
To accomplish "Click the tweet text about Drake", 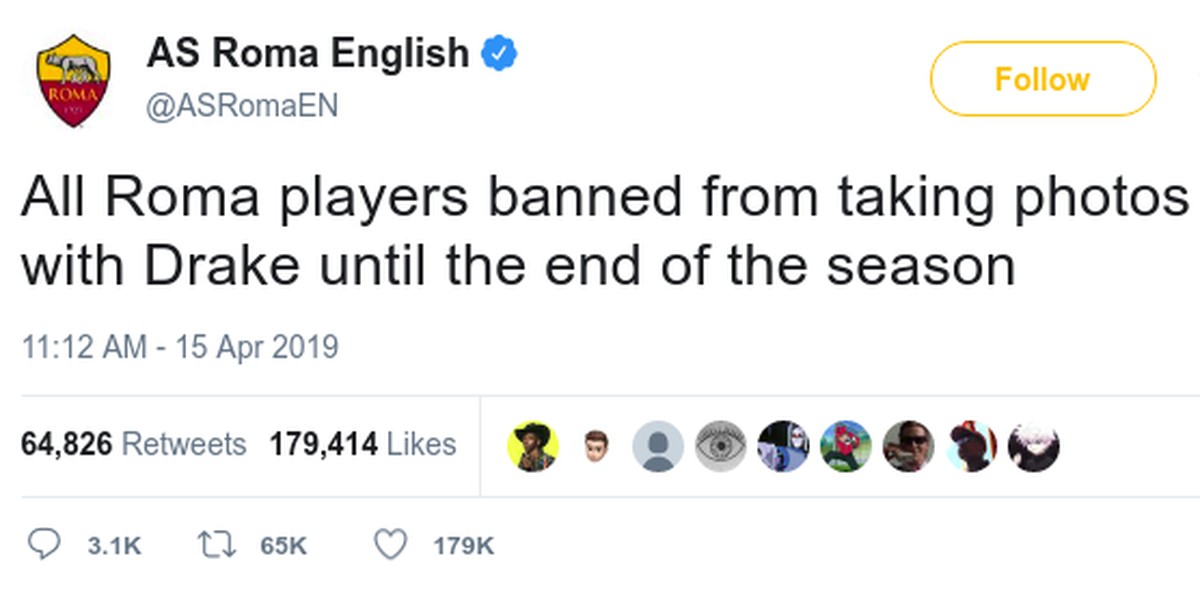I will (x=600, y=232).
